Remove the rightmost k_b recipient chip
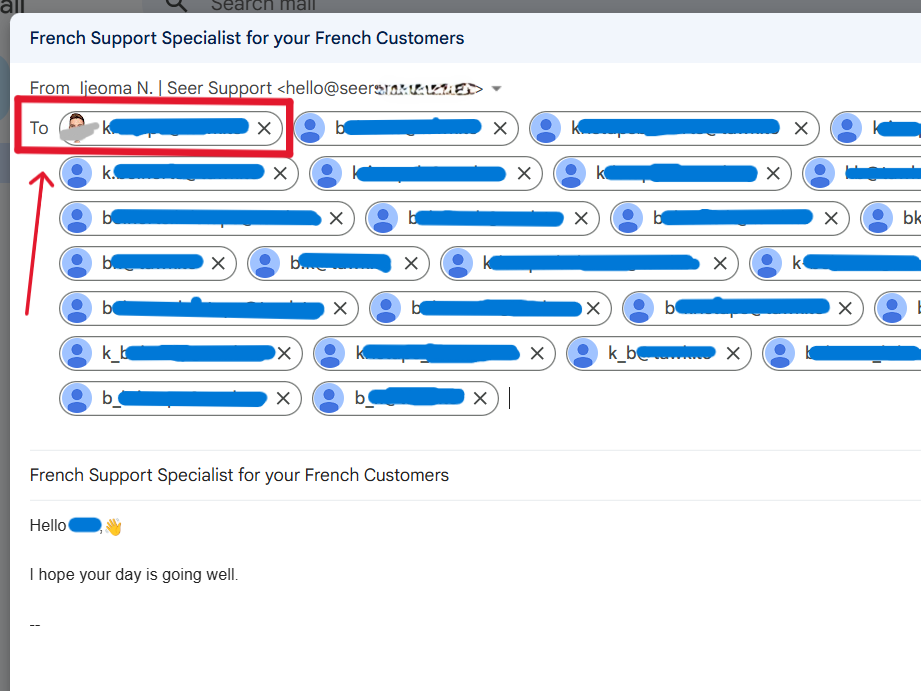 (x=732, y=353)
